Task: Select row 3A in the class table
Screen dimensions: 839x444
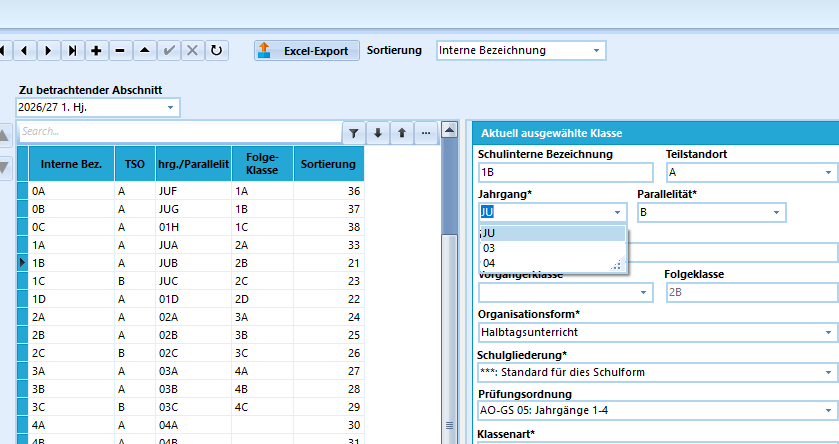Action: click(x=190, y=371)
